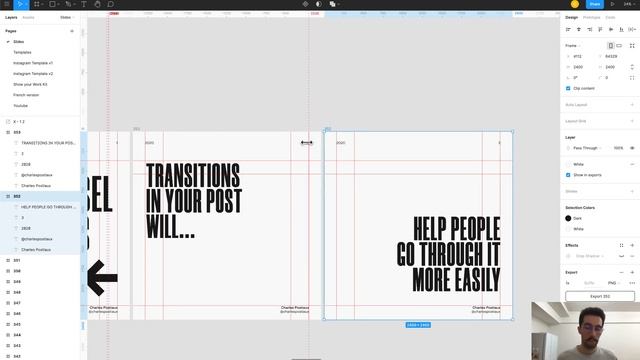This screenshot has height=360, width=640.
Task: Click the Create component icon
Action: [x=305, y=4]
